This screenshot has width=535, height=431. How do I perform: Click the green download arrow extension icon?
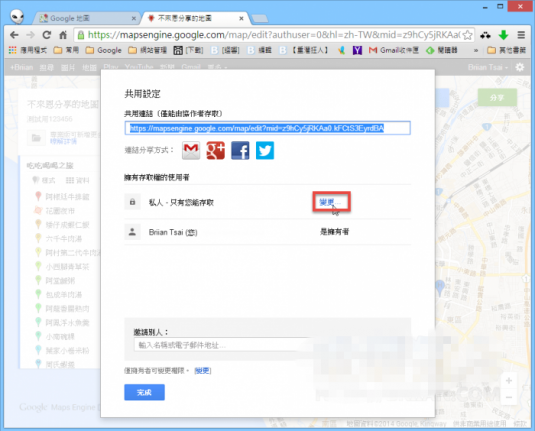click(x=504, y=35)
